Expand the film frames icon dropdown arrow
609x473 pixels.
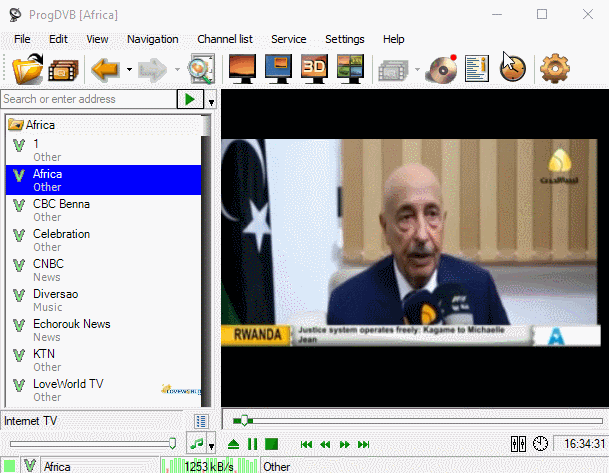click(418, 70)
